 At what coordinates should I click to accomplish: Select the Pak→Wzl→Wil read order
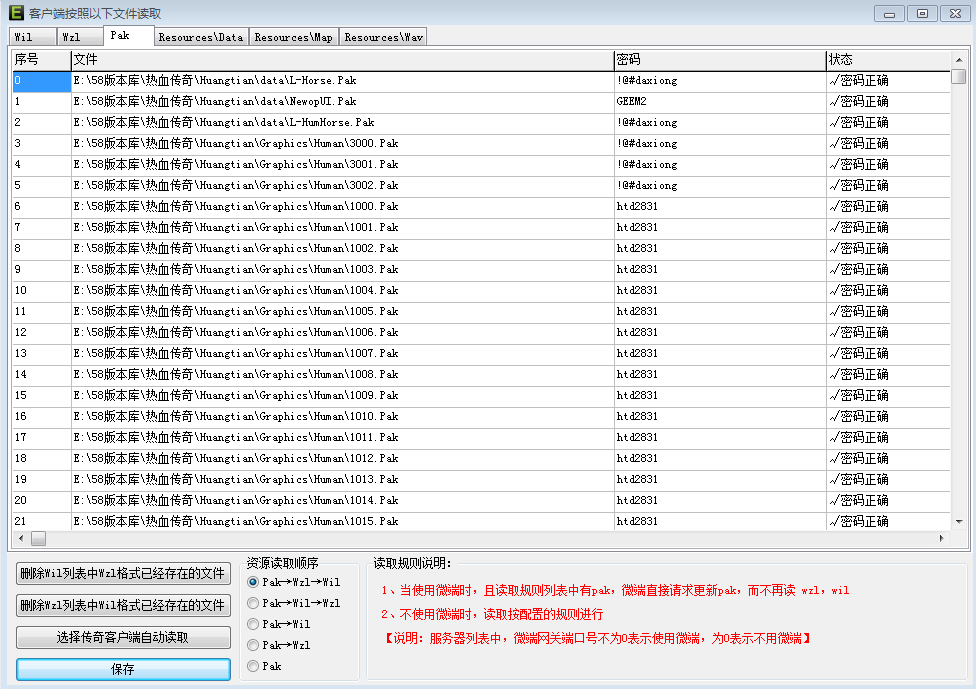click(x=253, y=582)
